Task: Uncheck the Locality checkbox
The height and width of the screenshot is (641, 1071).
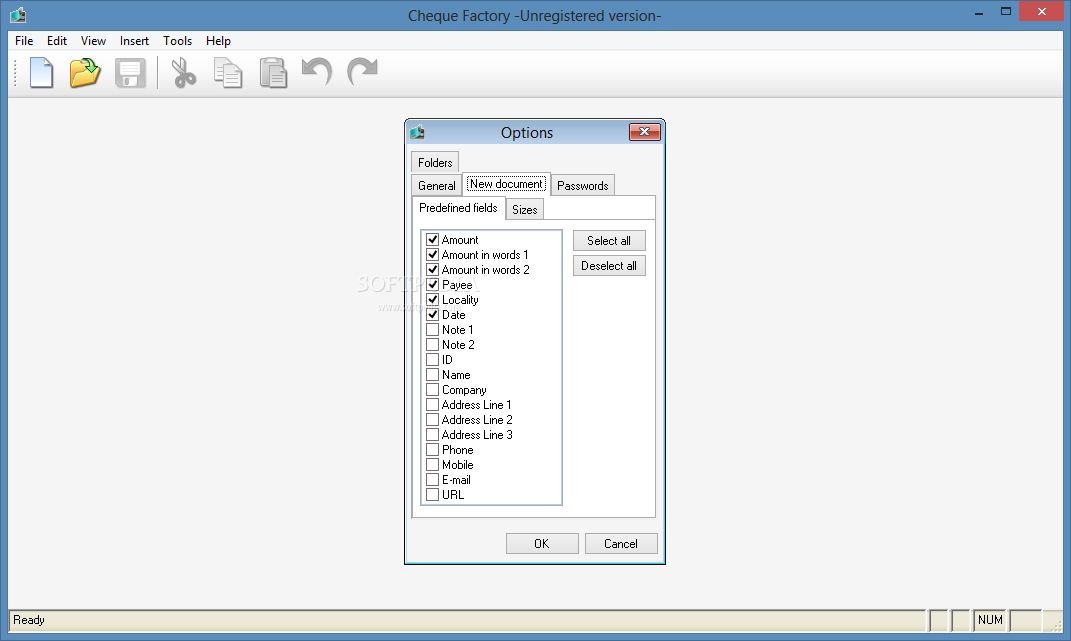Action: click(432, 300)
